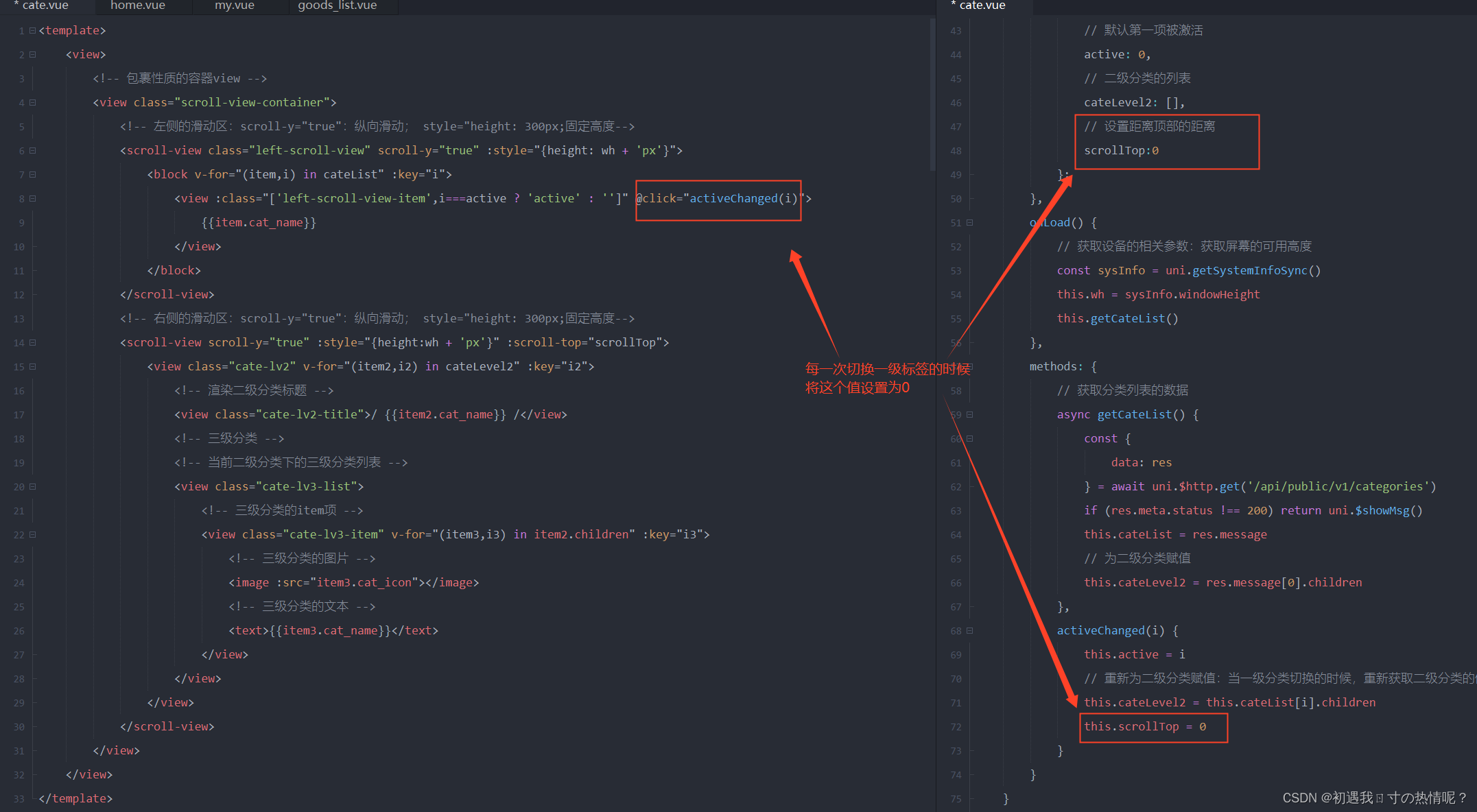The height and width of the screenshot is (812, 1477).
Task: Click cateLevel2: [] data property
Action: point(1134,103)
